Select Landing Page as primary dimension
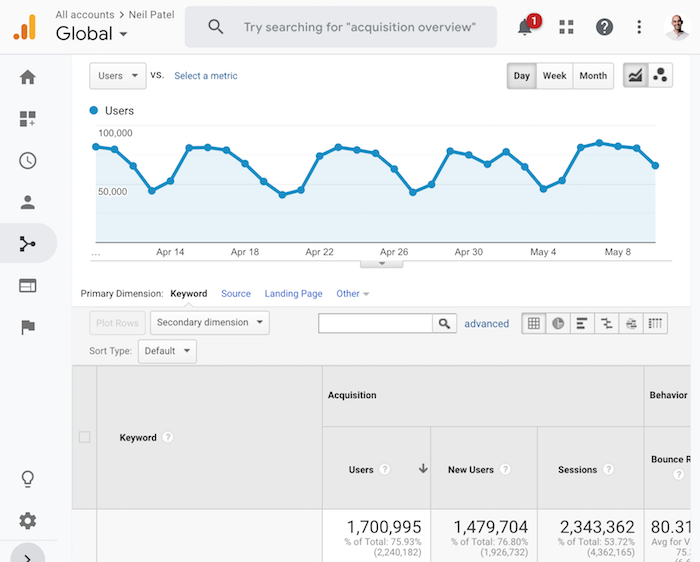700x562 pixels. click(x=293, y=294)
